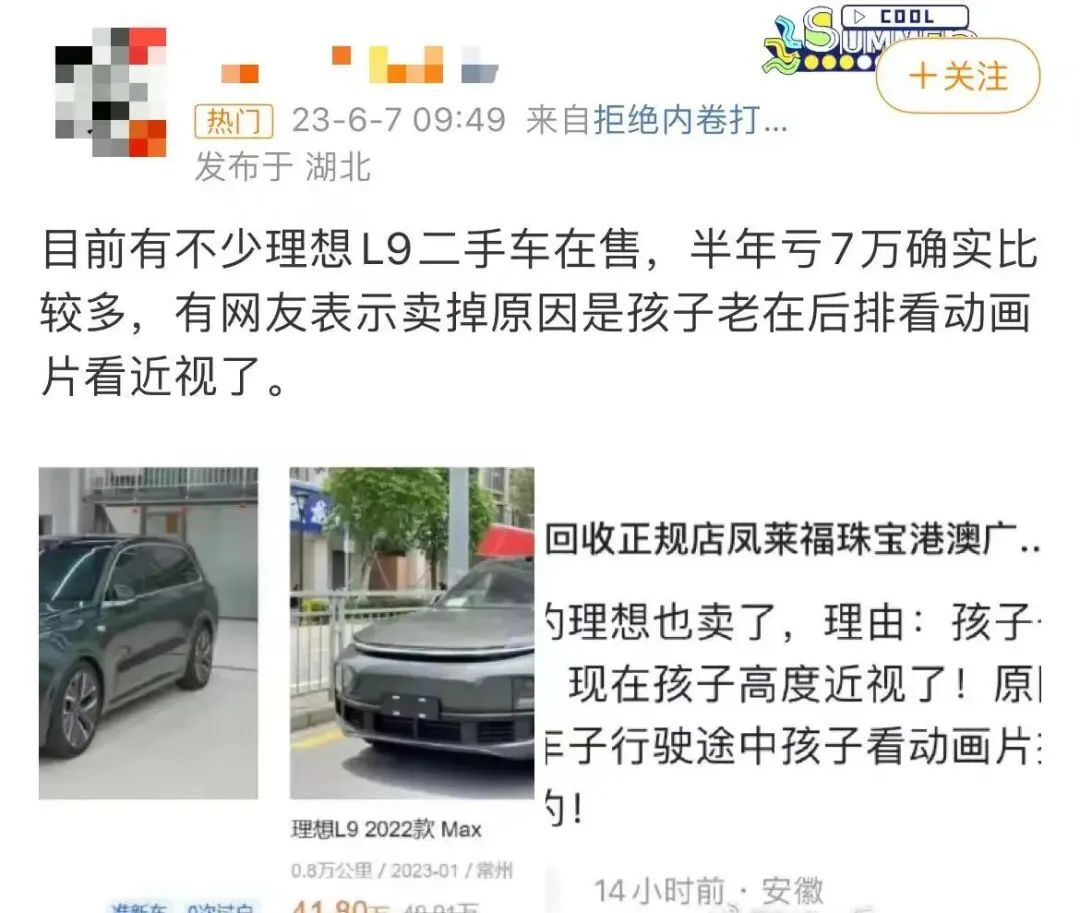Tap the red object on car roof
1080x913 pixels.
(x=505, y=541)
